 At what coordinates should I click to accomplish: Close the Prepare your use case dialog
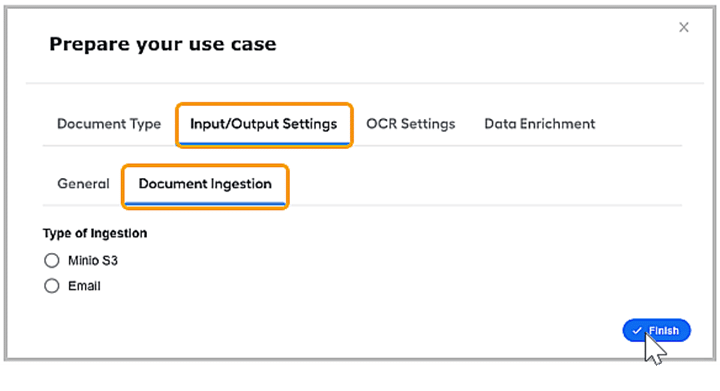click(x=684, y=28)
